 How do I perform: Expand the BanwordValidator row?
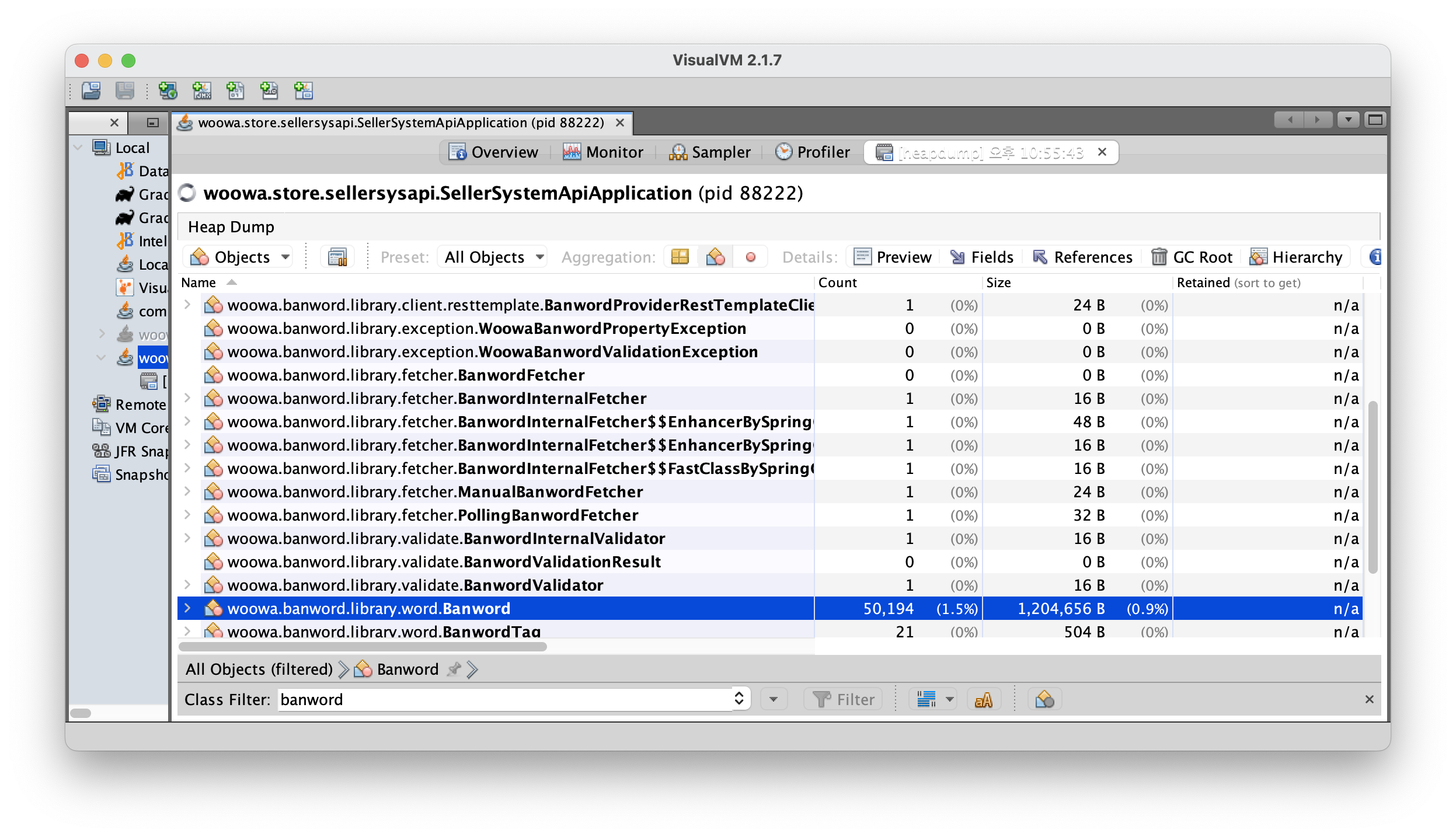(187, 585)
